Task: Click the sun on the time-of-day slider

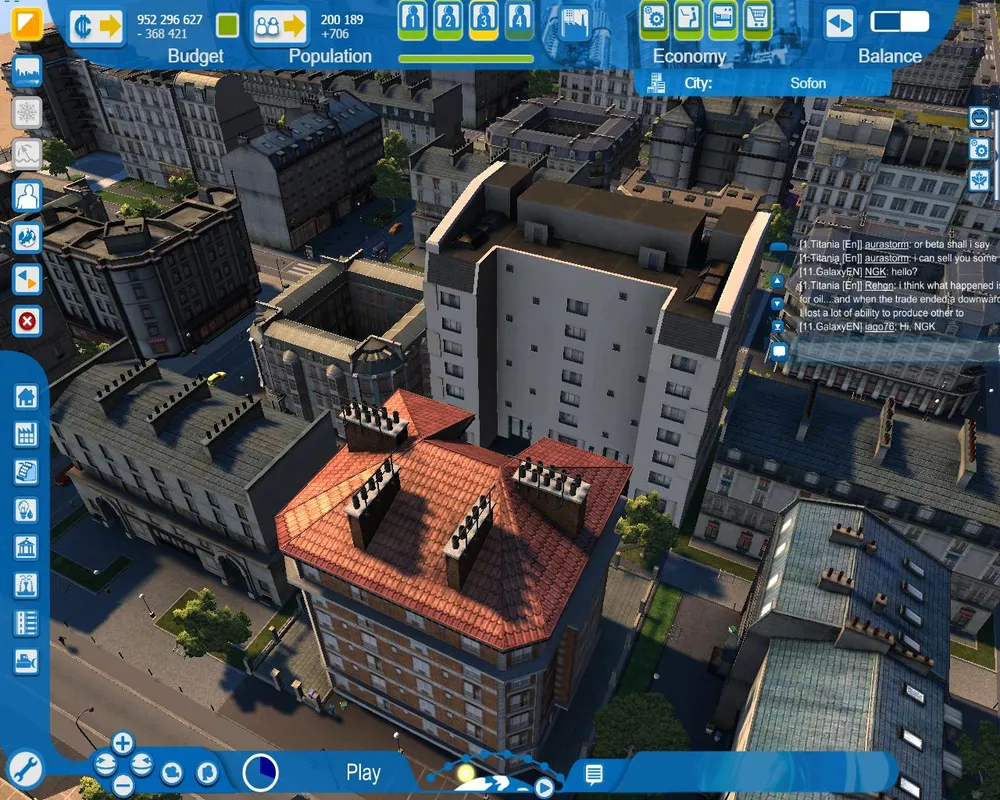Action: click(465, 773)
